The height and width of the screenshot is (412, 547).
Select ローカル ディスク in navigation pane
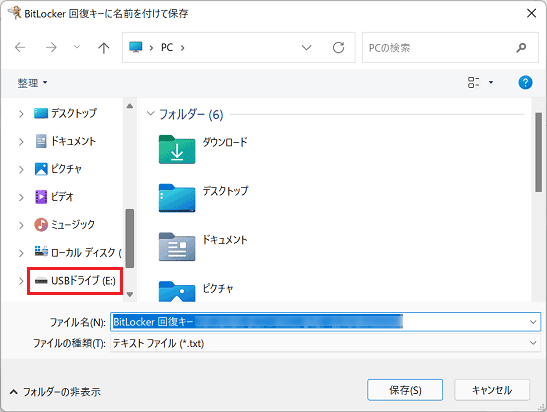pyautogui.click(x=77, y=253)
